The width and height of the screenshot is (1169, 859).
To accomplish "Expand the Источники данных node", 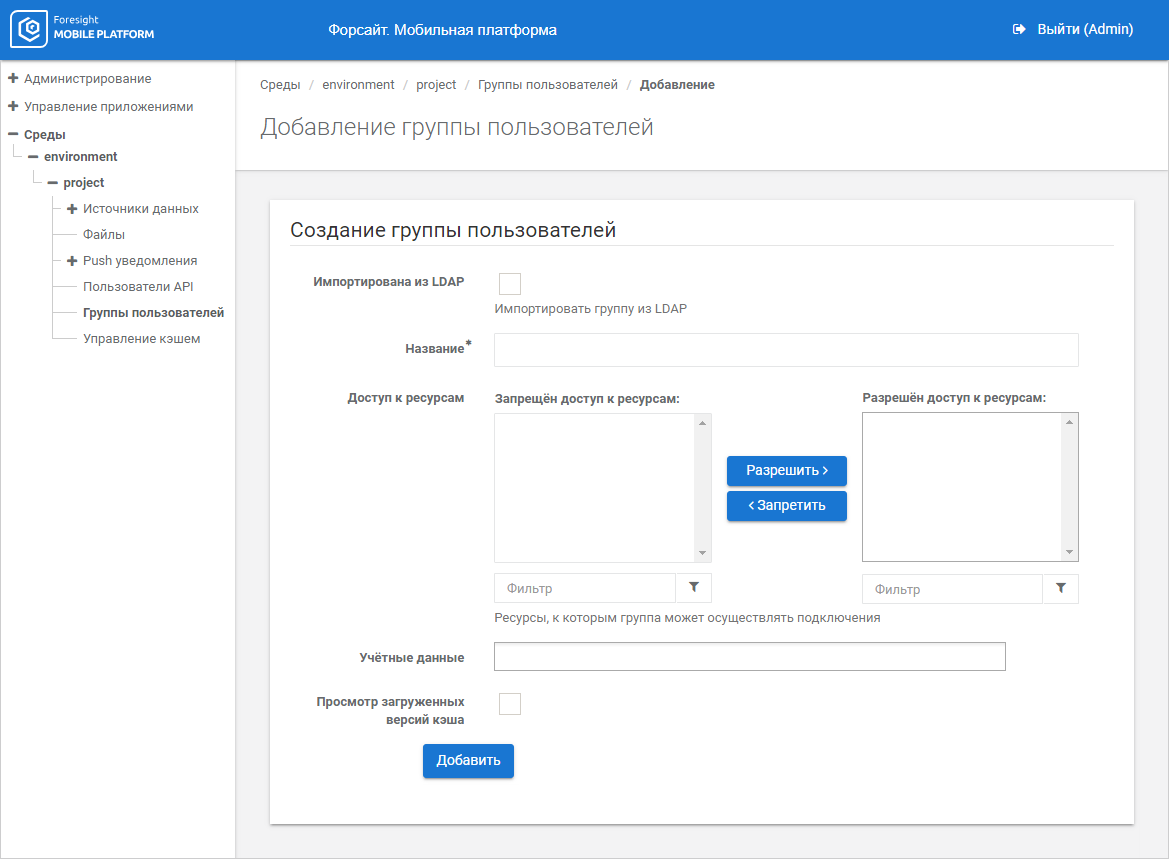I will pyautogui.click(x=72, y=209).
